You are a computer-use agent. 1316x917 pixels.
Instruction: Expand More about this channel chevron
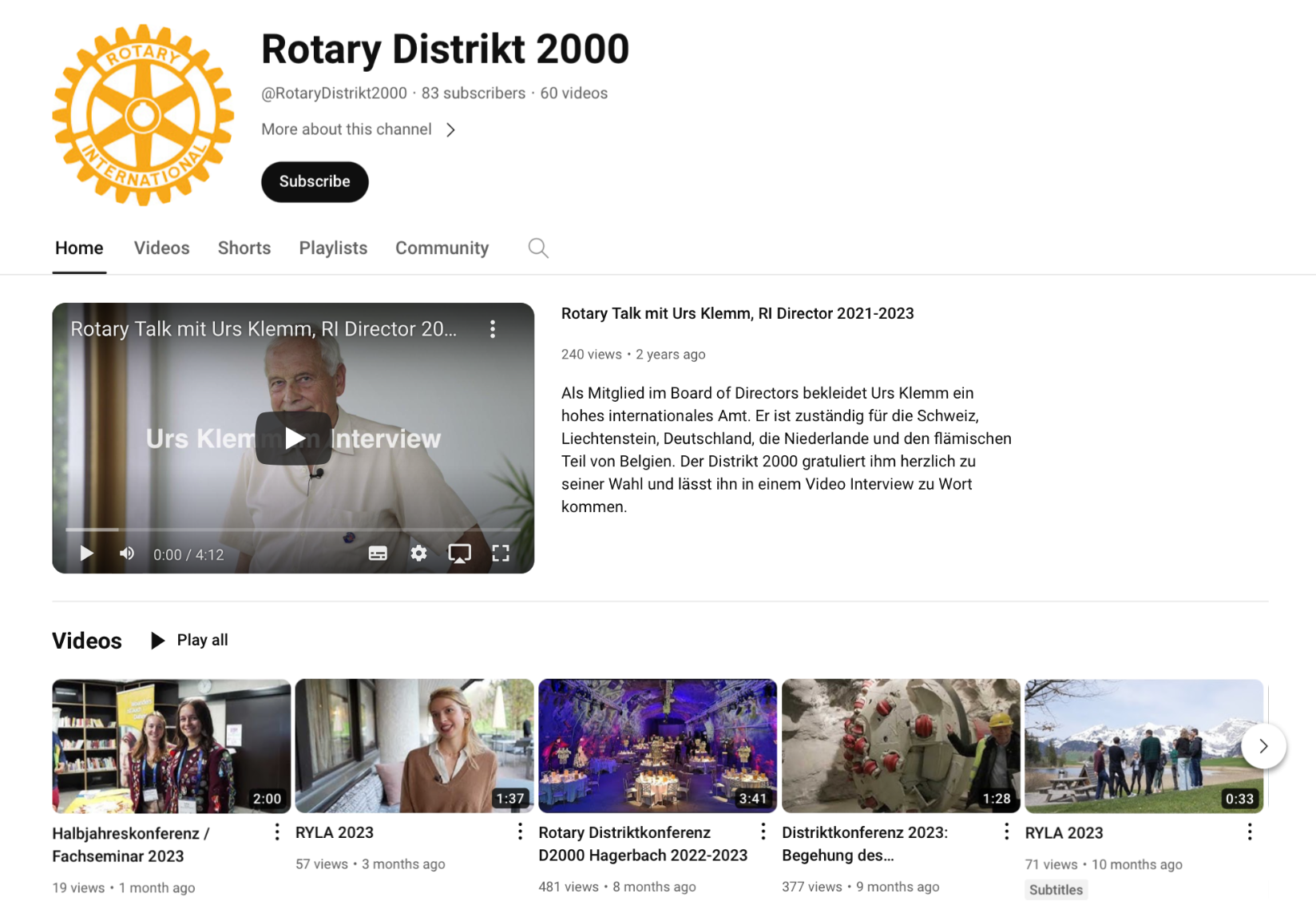coord(451,130)
